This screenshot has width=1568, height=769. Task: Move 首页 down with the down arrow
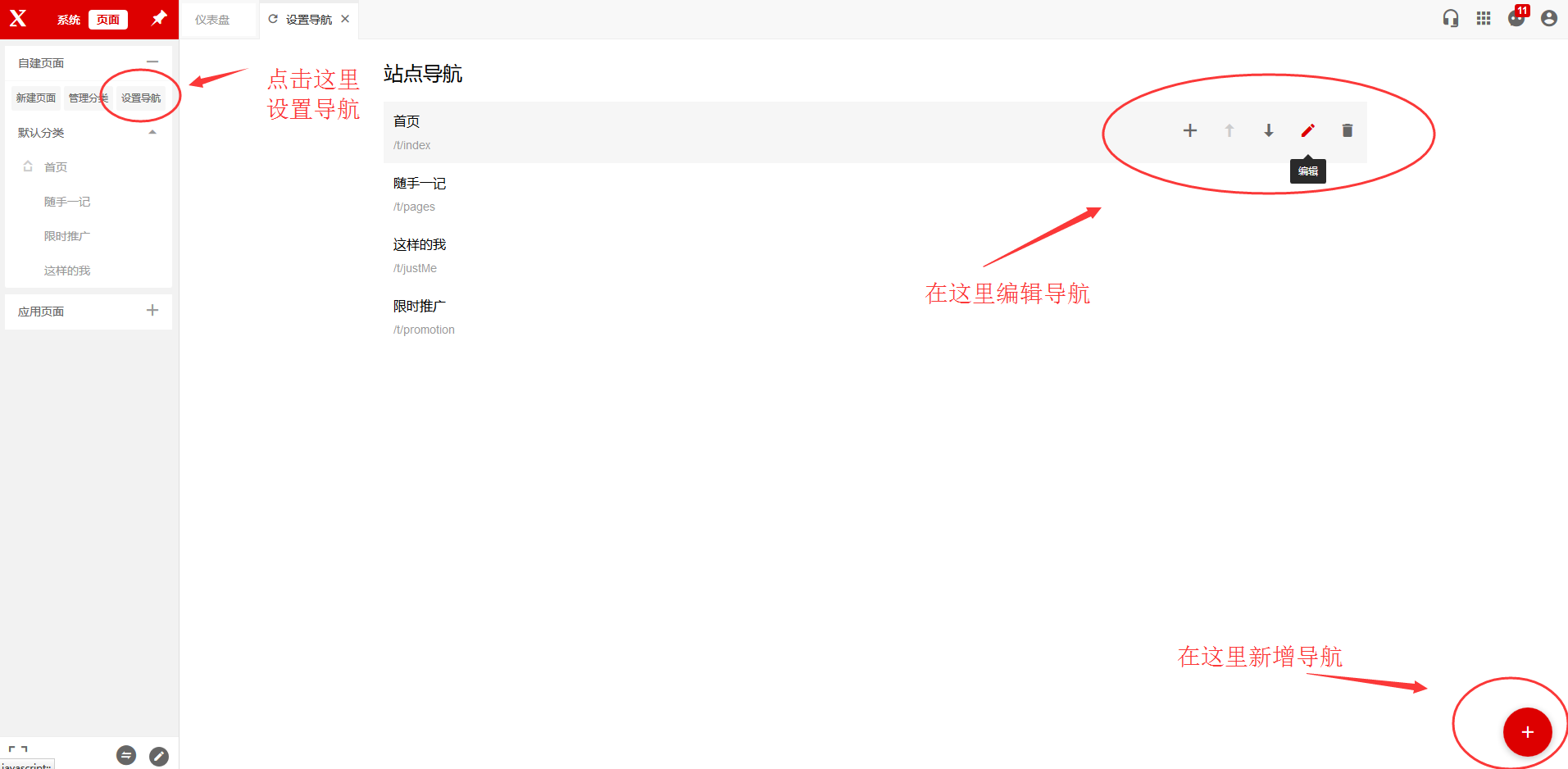[x=1268, y=130]
